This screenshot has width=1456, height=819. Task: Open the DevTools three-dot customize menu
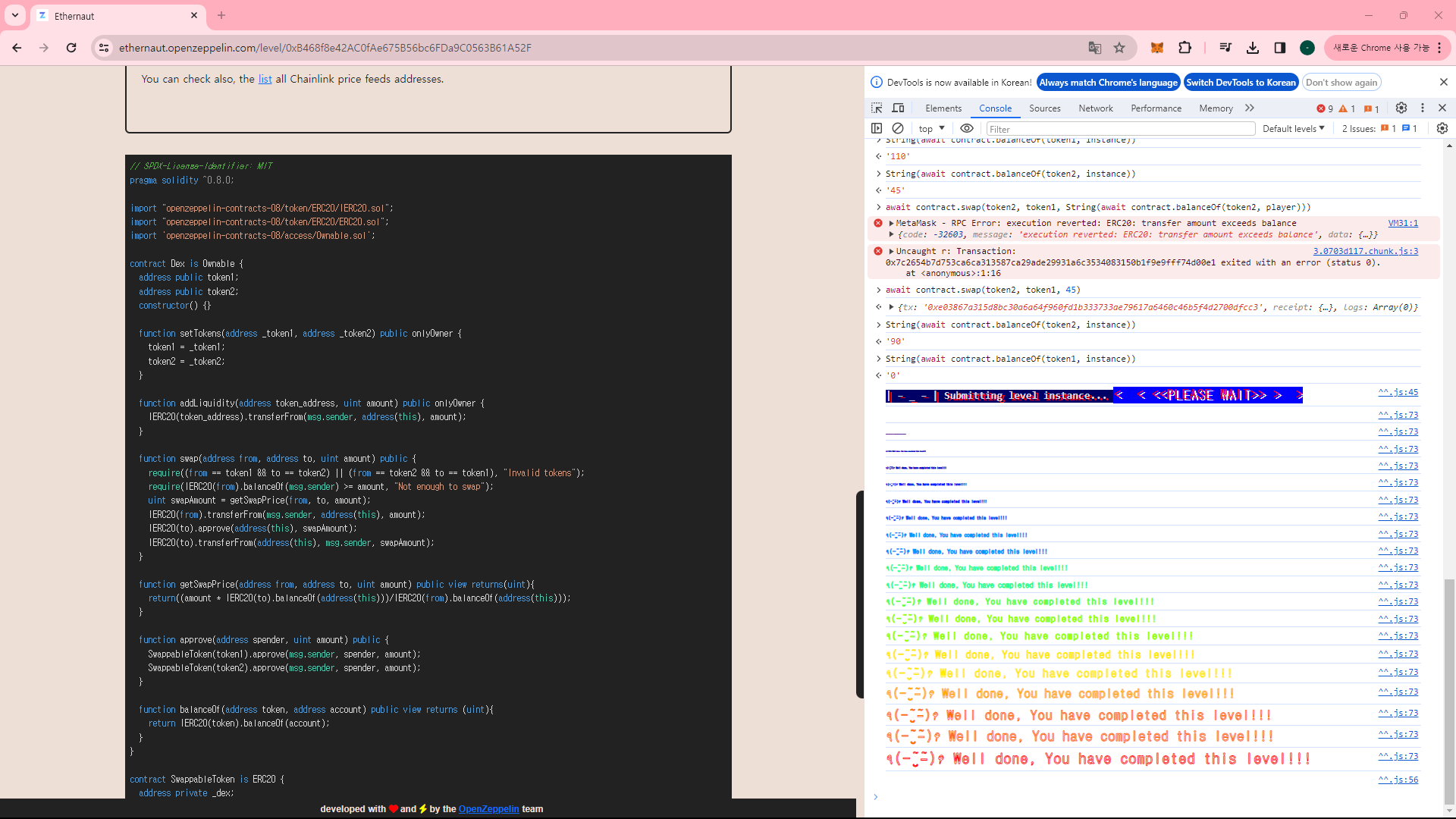(x=1423, y=108)
